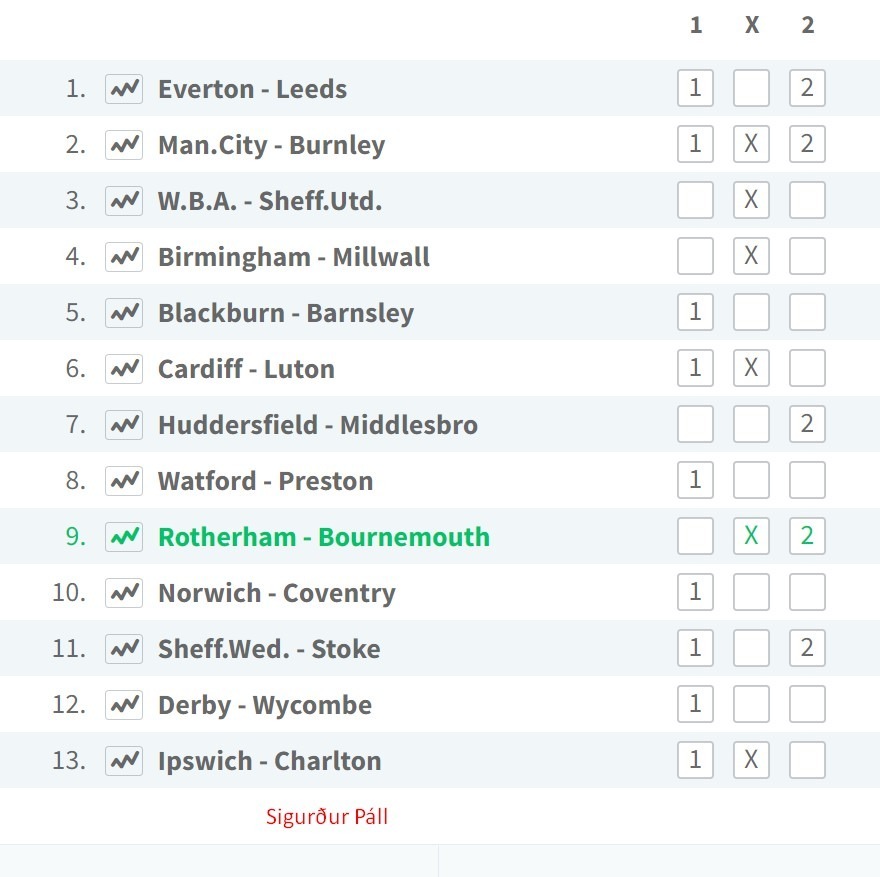Deselect the 1 box for Watford - Preston

[695, 480]
